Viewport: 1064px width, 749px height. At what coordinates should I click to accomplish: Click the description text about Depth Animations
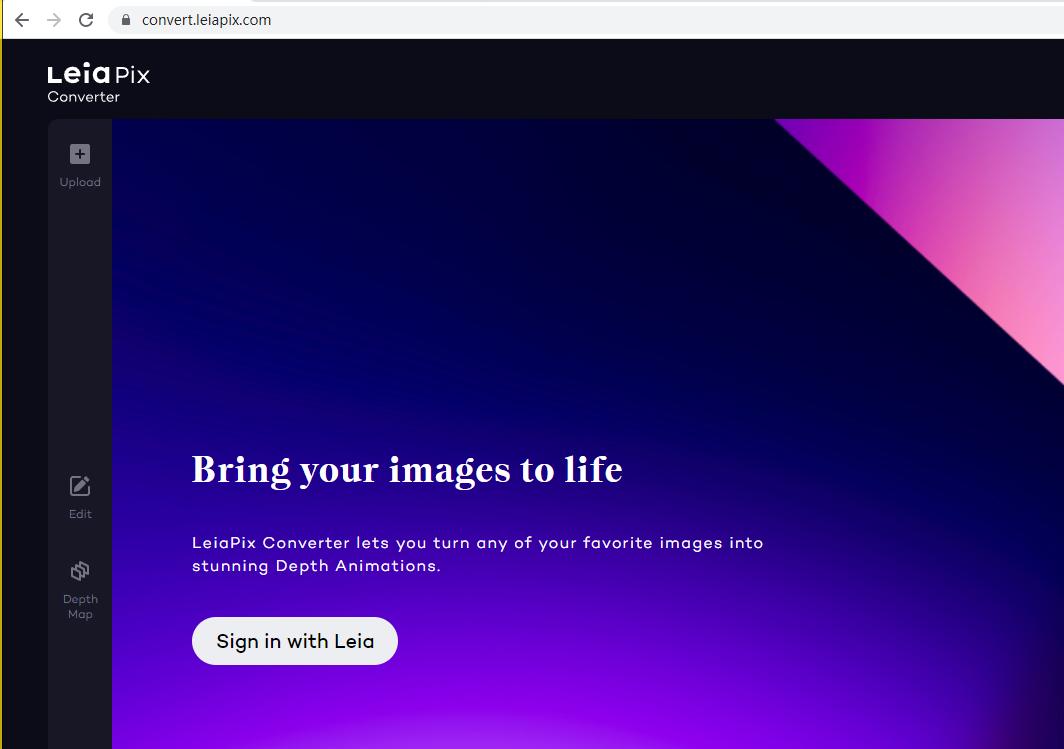(x=478, y=554)
